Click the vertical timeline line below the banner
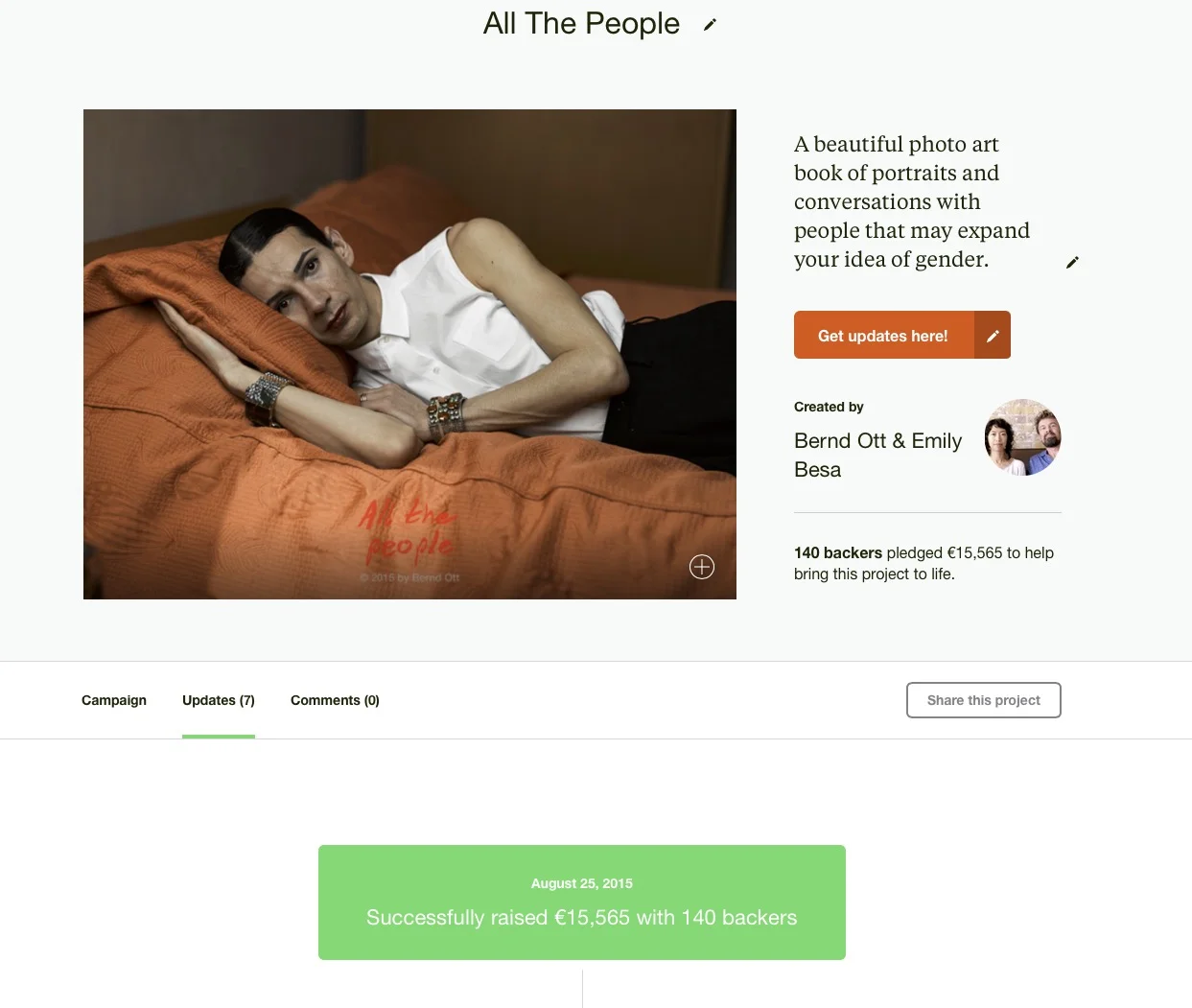Viewport: 1192px width, 1008px height. click(582, 989)
